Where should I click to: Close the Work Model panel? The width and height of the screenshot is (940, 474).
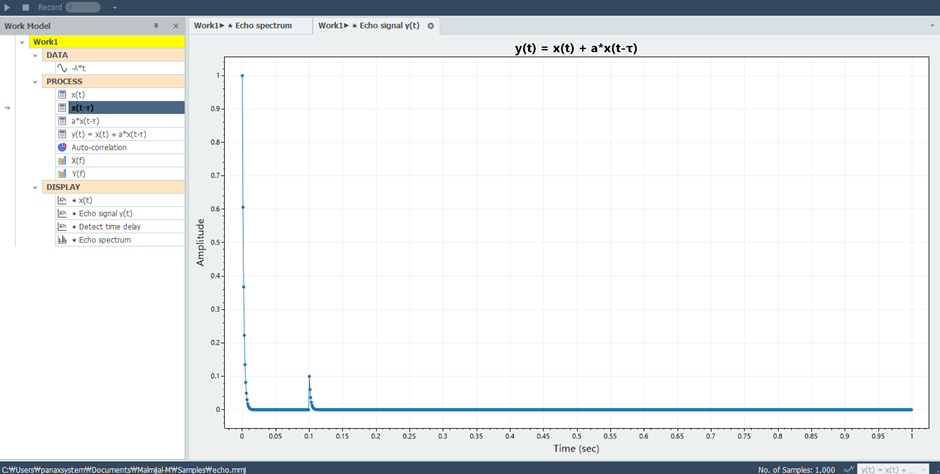tap(176, 26)
